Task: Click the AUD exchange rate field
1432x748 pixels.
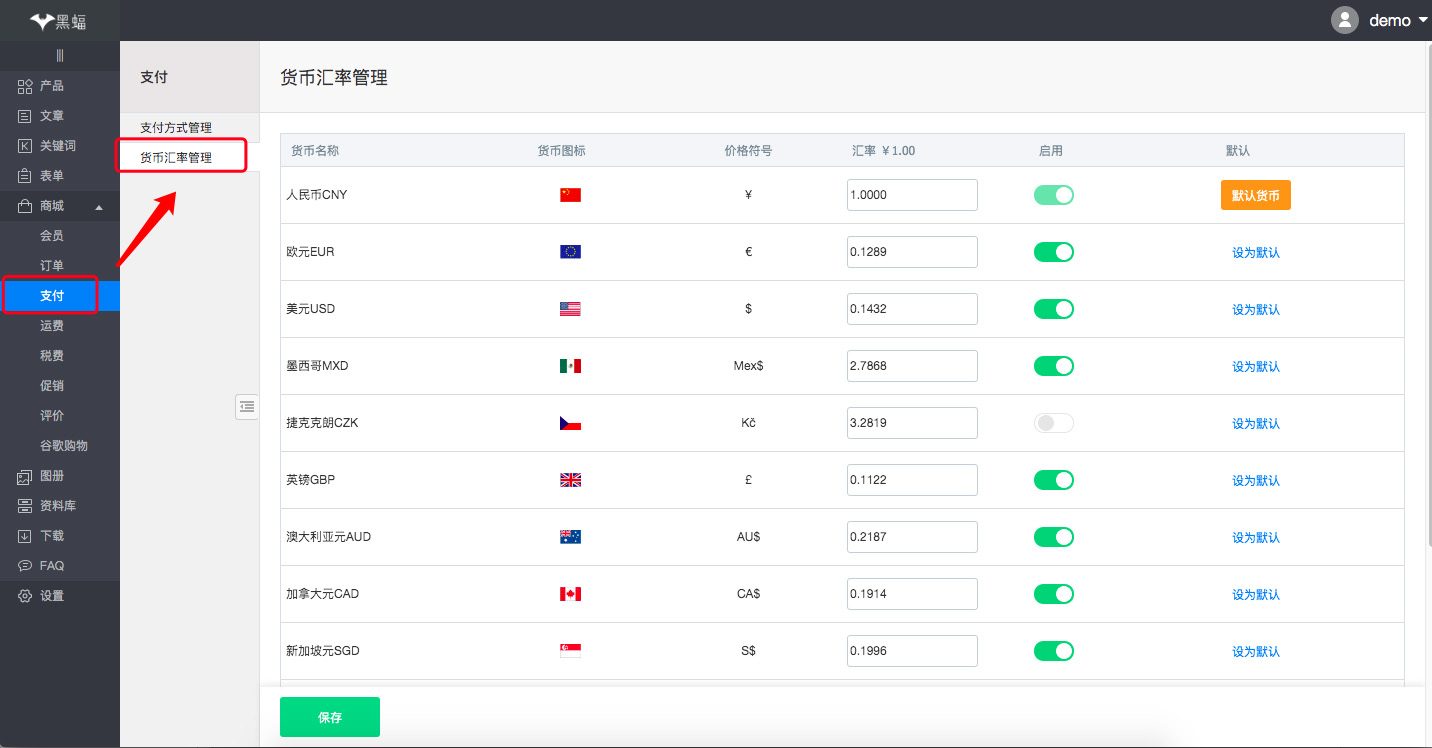Action: [911, 537]
